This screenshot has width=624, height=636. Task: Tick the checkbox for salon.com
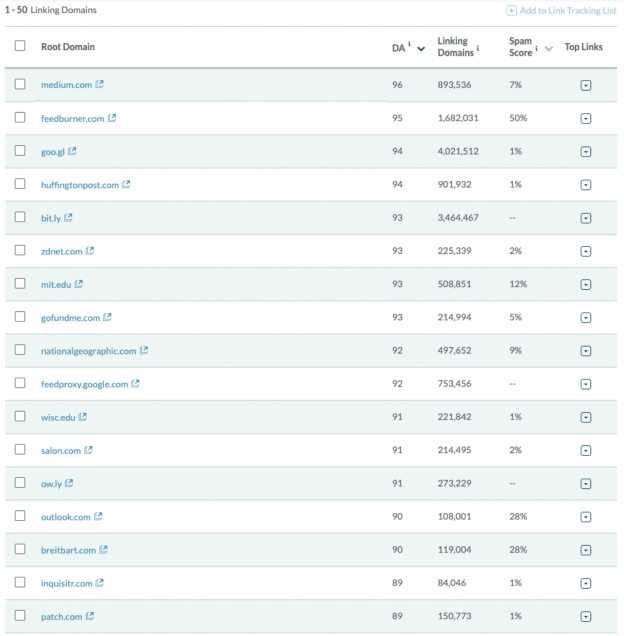click(20, 449)
